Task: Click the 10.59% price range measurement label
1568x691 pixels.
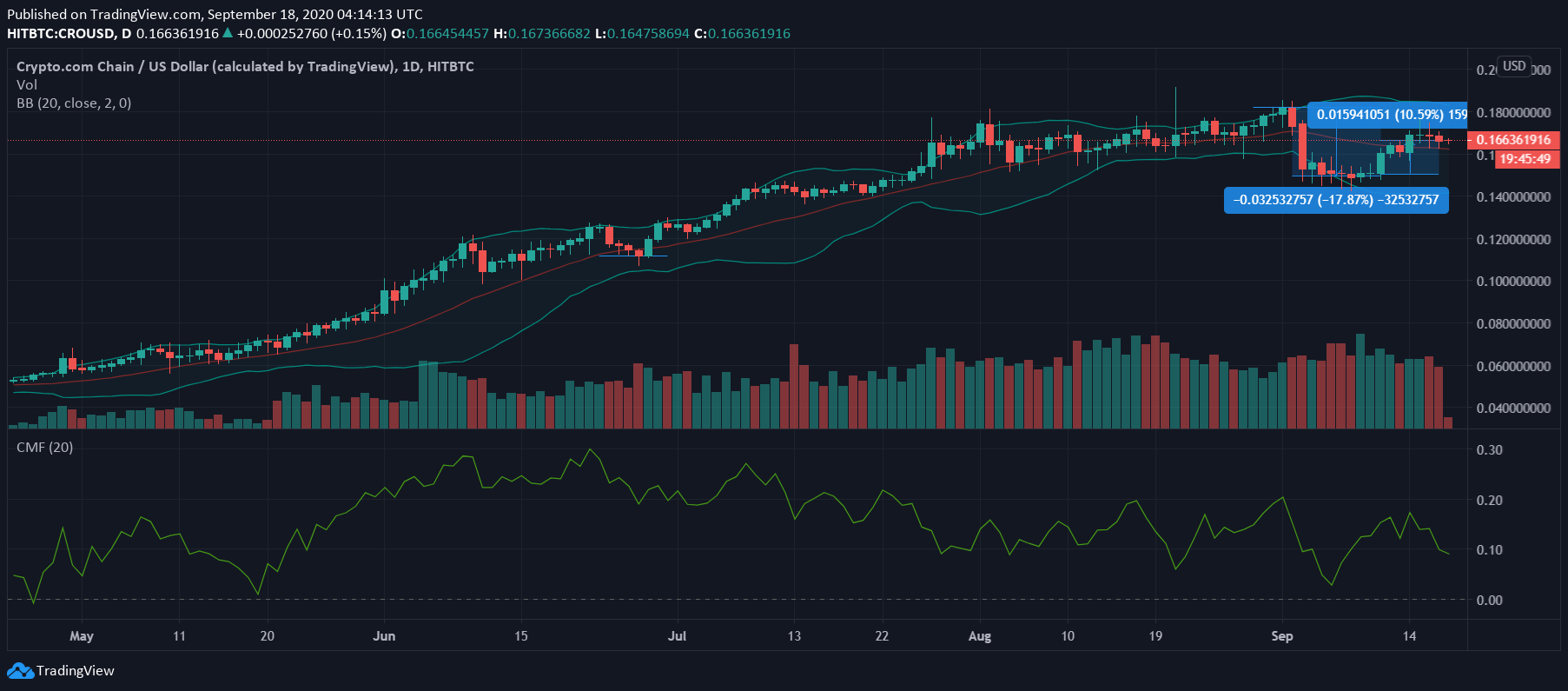Action: click(1387, 115)
